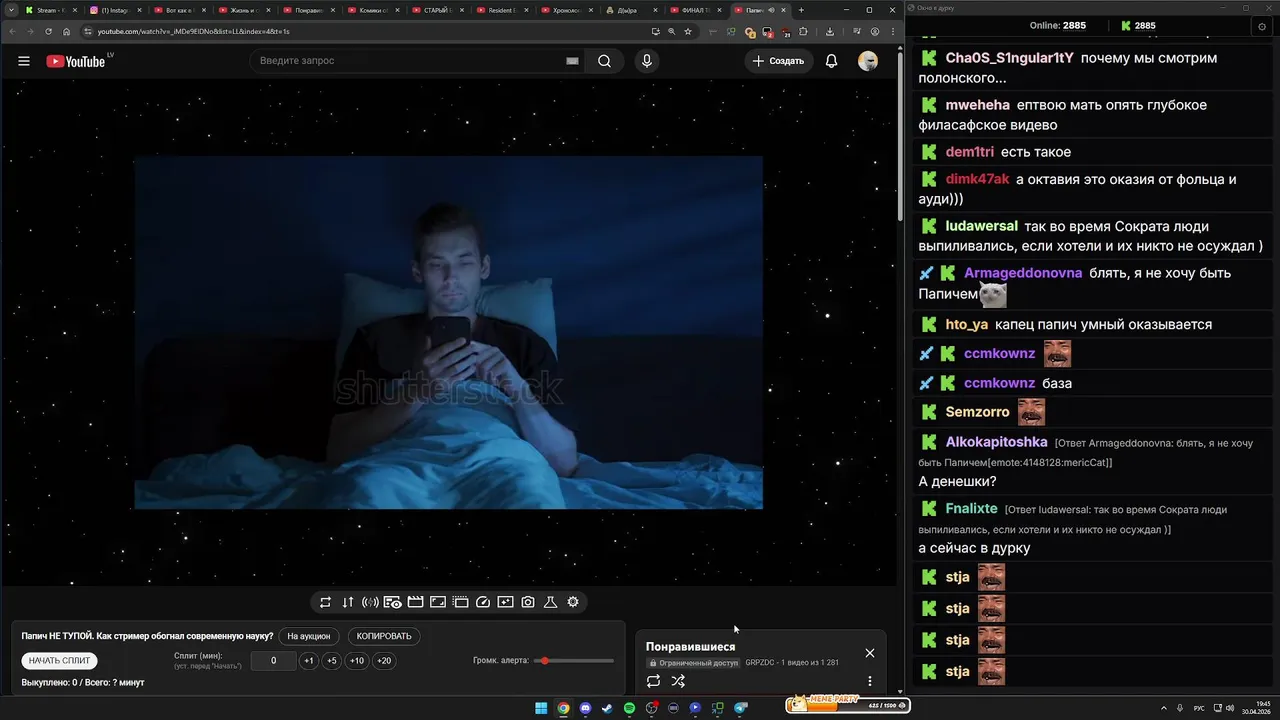Adjust the Громк. алерта volume slider
The image size is (1280, 720).
(x=574, y=661)
